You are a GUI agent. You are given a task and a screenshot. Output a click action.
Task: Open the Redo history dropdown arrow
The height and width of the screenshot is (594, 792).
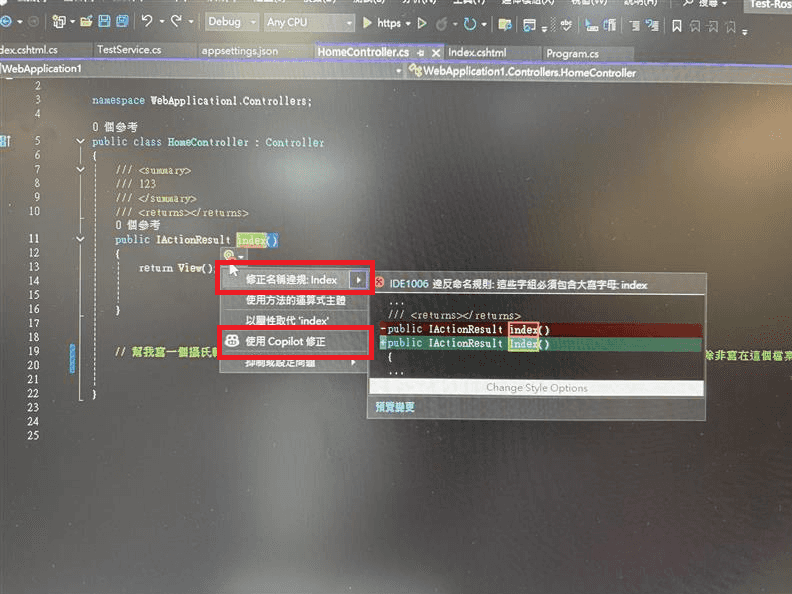tap(191, 22)
